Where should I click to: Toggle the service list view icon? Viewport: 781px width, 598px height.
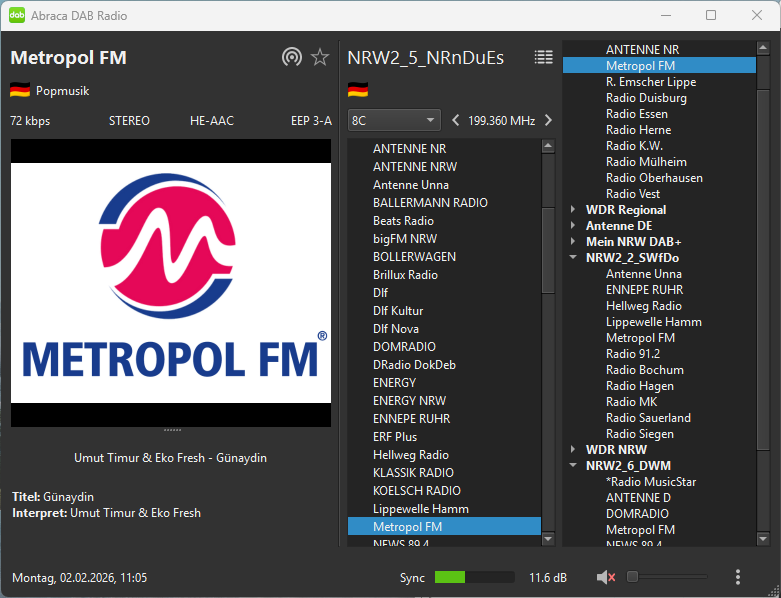[x=543, y=57]
